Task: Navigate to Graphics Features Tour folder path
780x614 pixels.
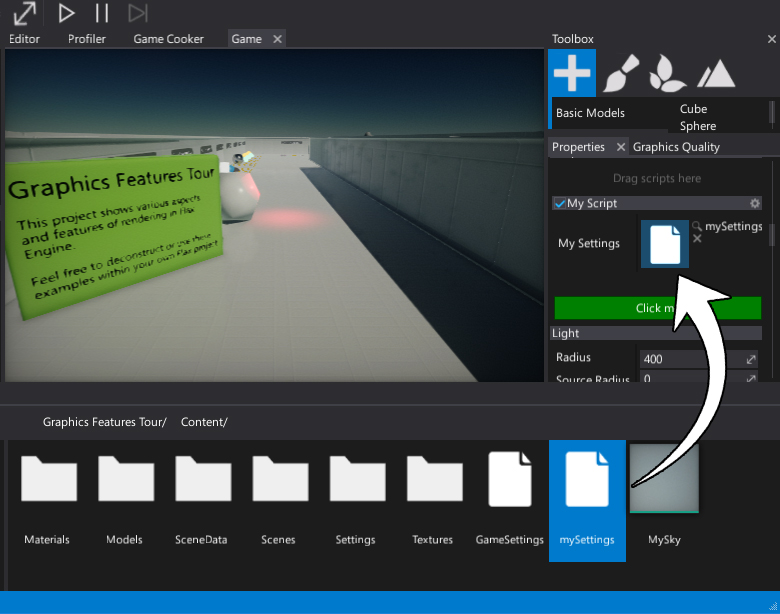Action: pyautogui.click(x=104, y=422)
